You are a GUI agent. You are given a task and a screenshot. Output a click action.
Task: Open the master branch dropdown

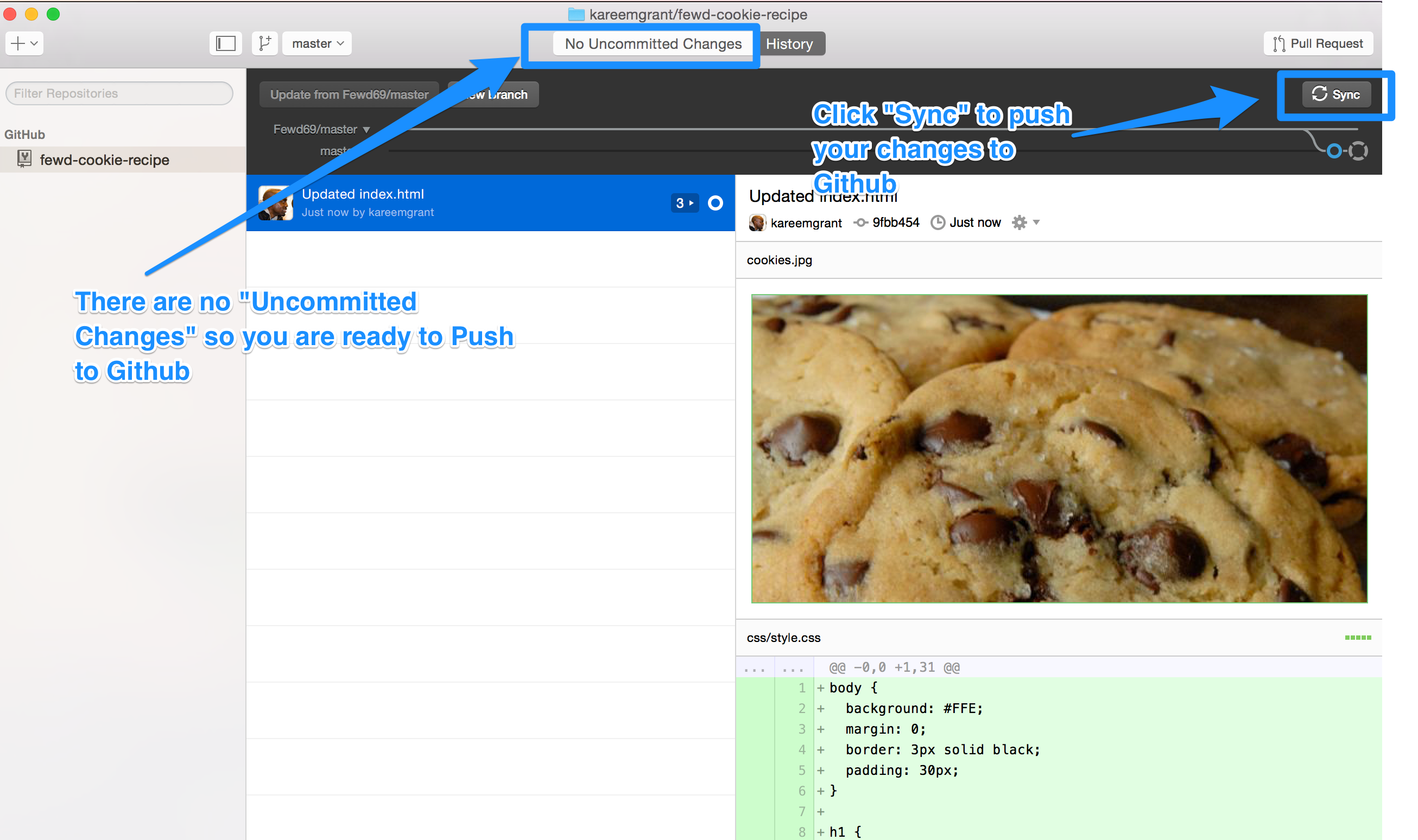pos(317,43)
